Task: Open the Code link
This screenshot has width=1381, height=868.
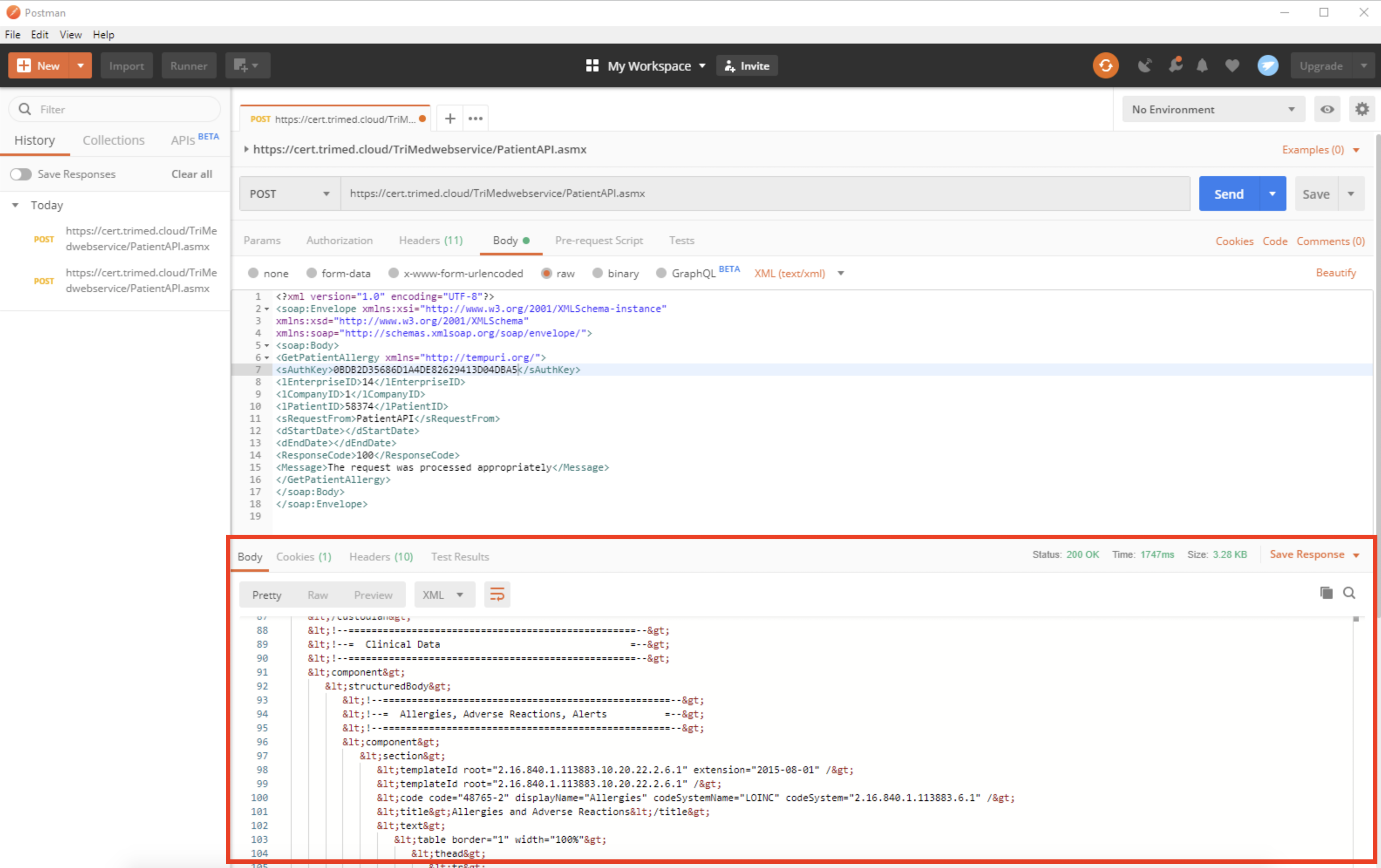Action: (x=1274, y=241)
